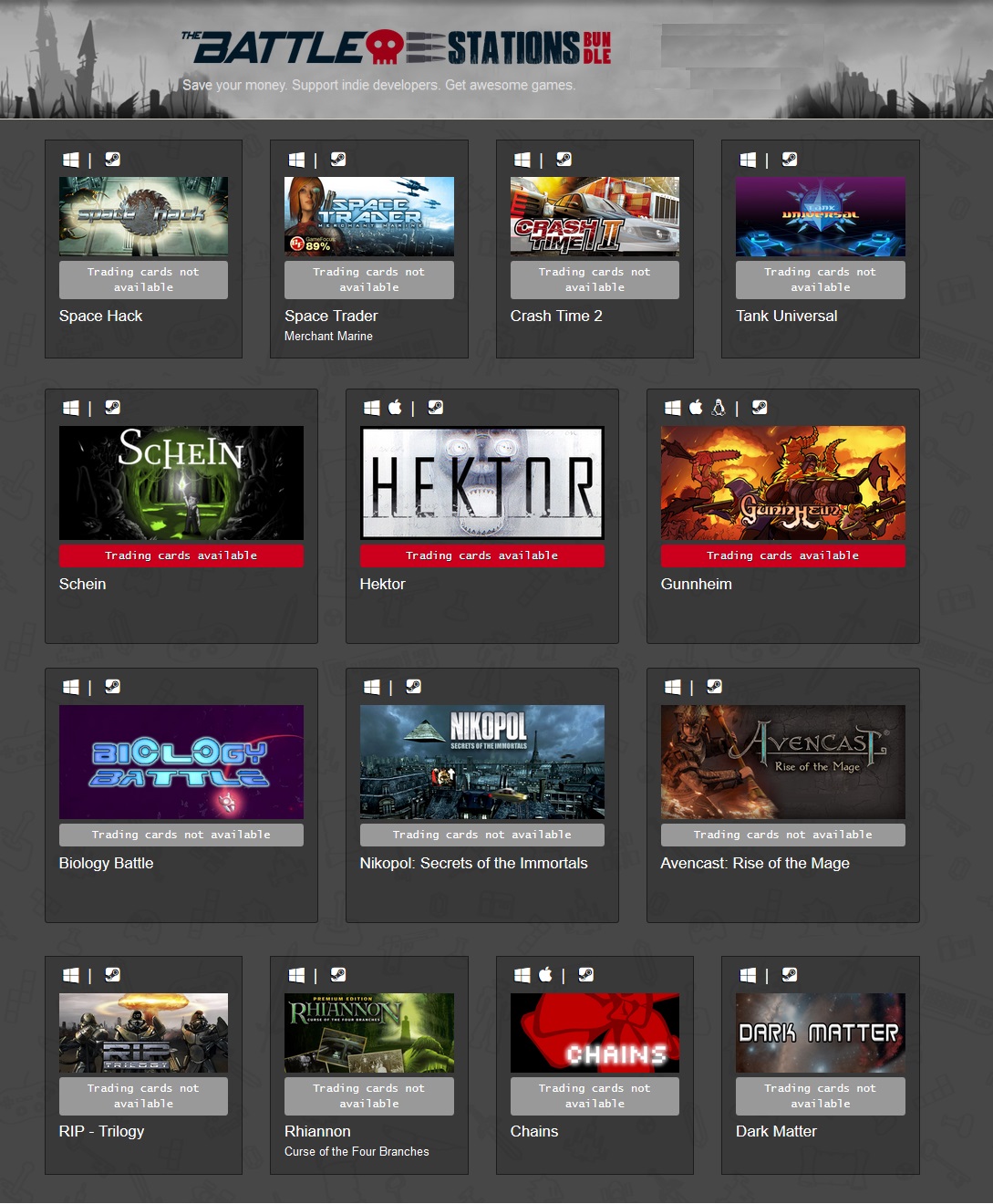Click the Chains title text
The image size is (993, 1204).
[x=534, y=1131]
